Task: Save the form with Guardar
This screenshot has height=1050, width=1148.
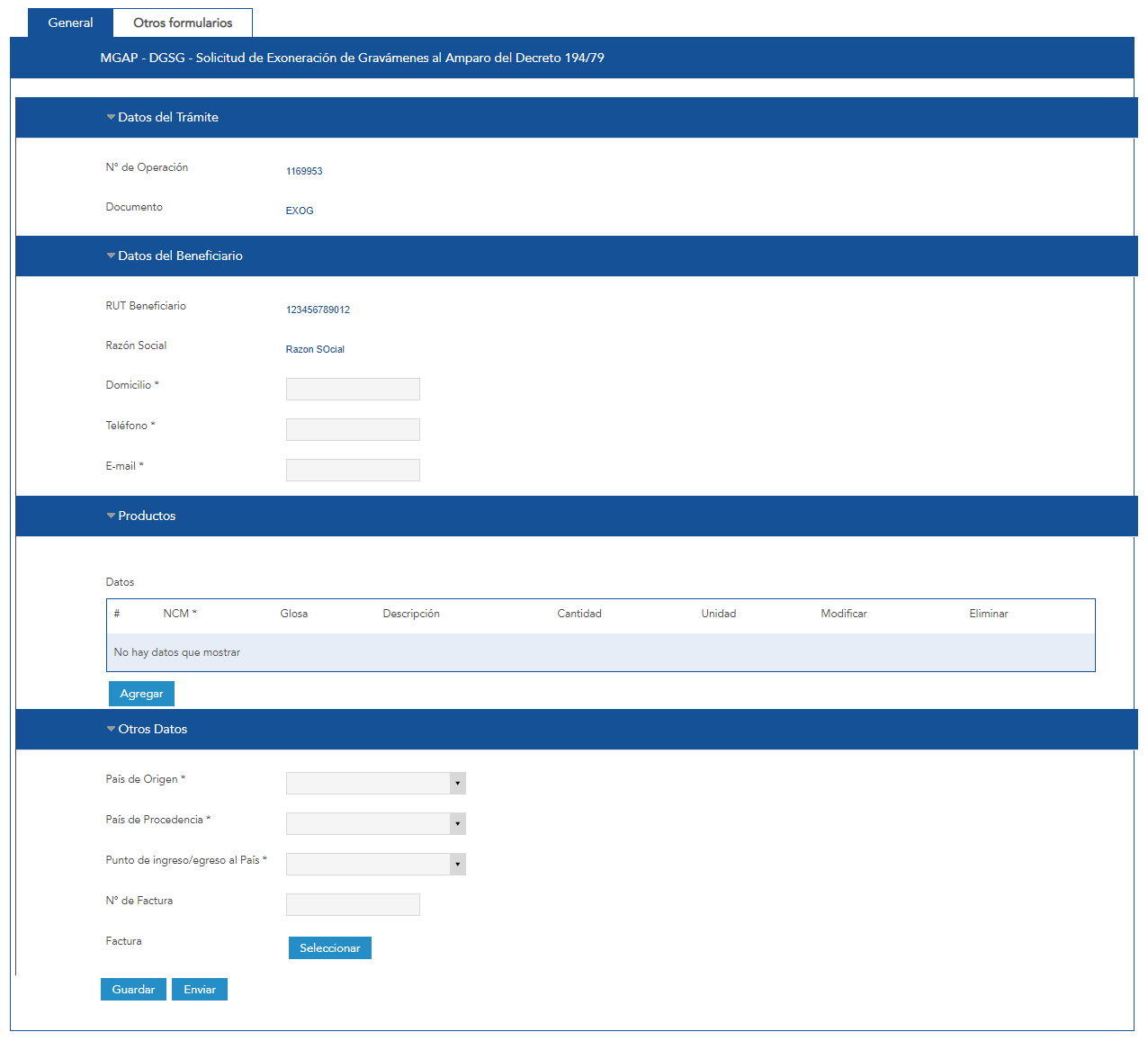Action: point(133,990)
